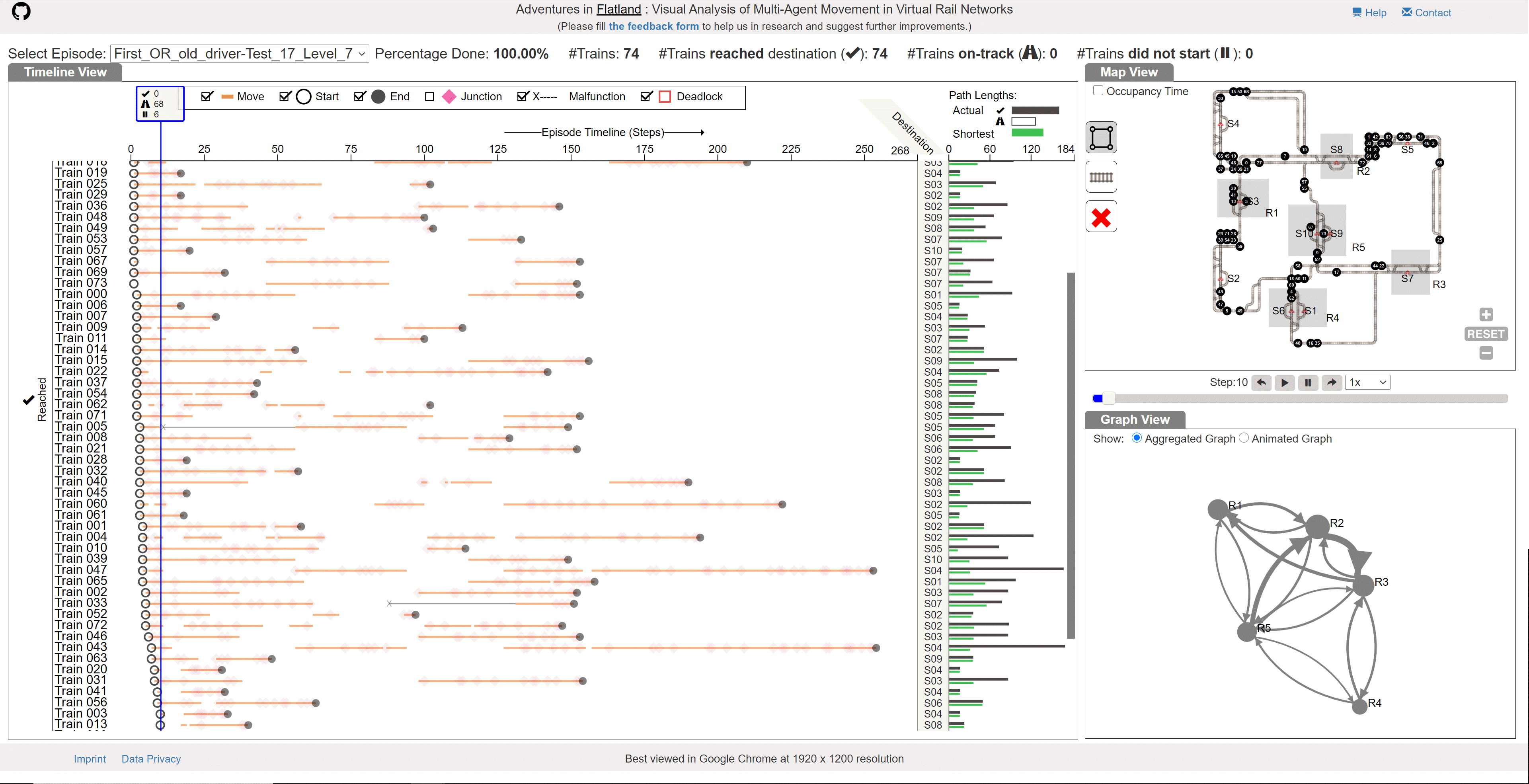Click the red X clear button
Viewport: 1529px width, 784px height.
(1101, 216)
